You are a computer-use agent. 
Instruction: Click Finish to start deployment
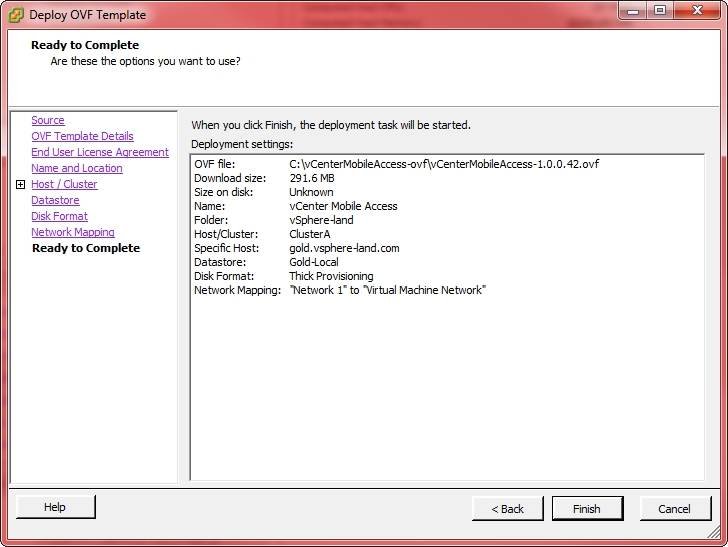tap(587, 508)
